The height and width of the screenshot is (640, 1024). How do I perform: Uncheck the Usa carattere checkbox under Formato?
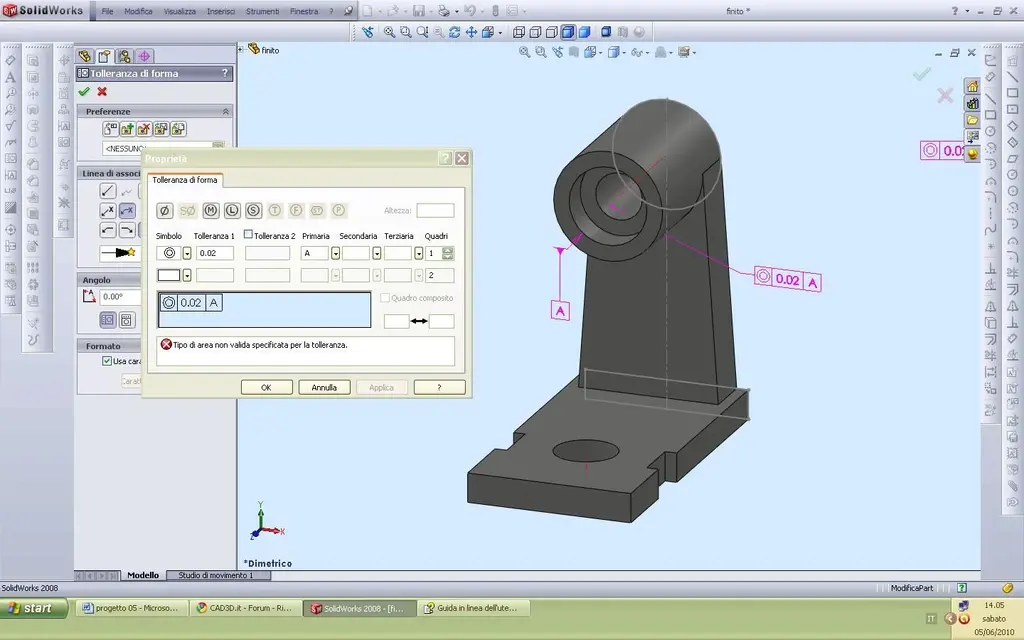pyautogui.click(x=107, y=360)
